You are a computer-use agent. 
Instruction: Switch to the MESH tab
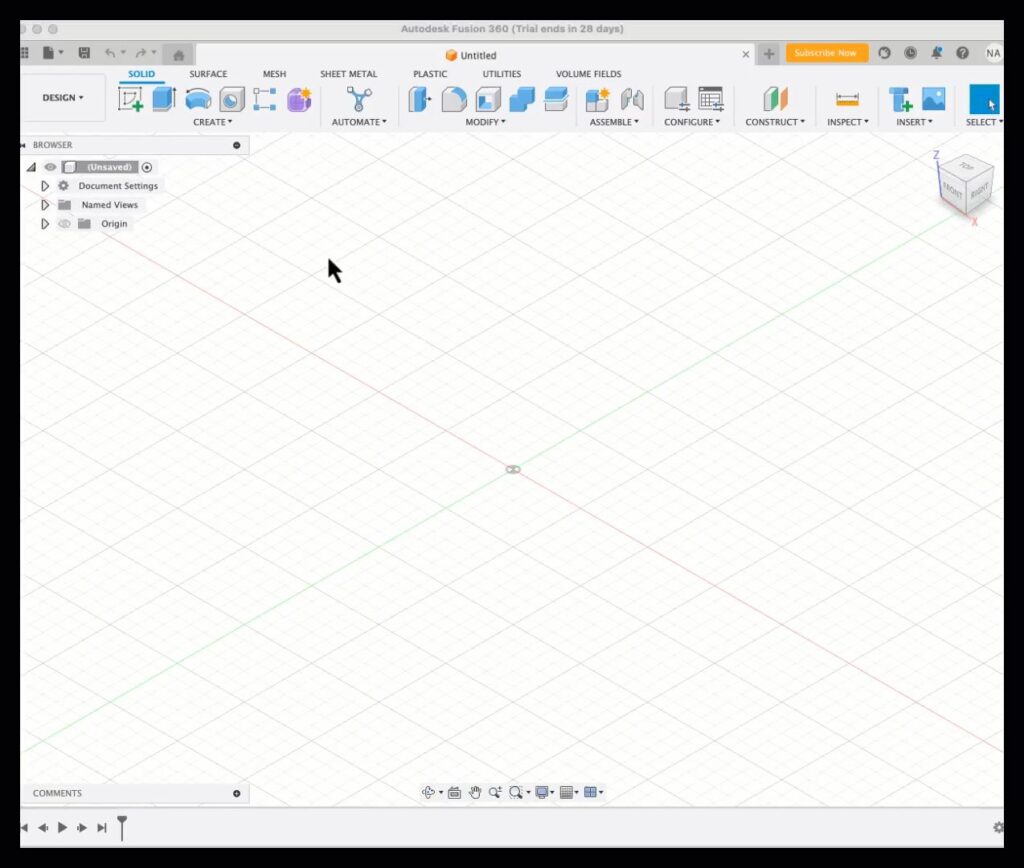pyautogui.click(x=274, y=74)
